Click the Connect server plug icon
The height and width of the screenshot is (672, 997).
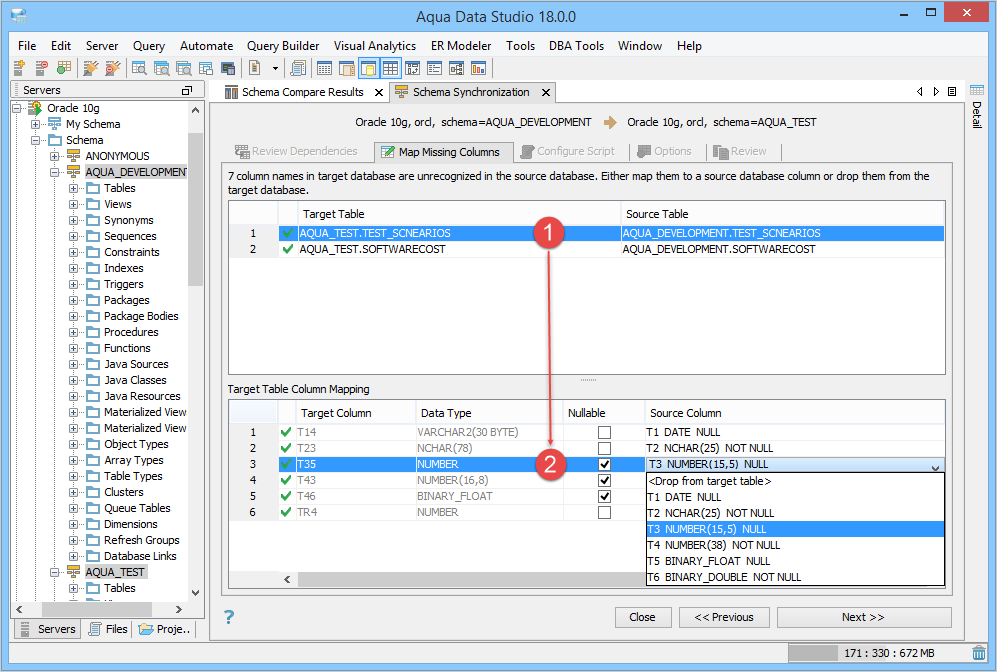[x=90, y=67]
